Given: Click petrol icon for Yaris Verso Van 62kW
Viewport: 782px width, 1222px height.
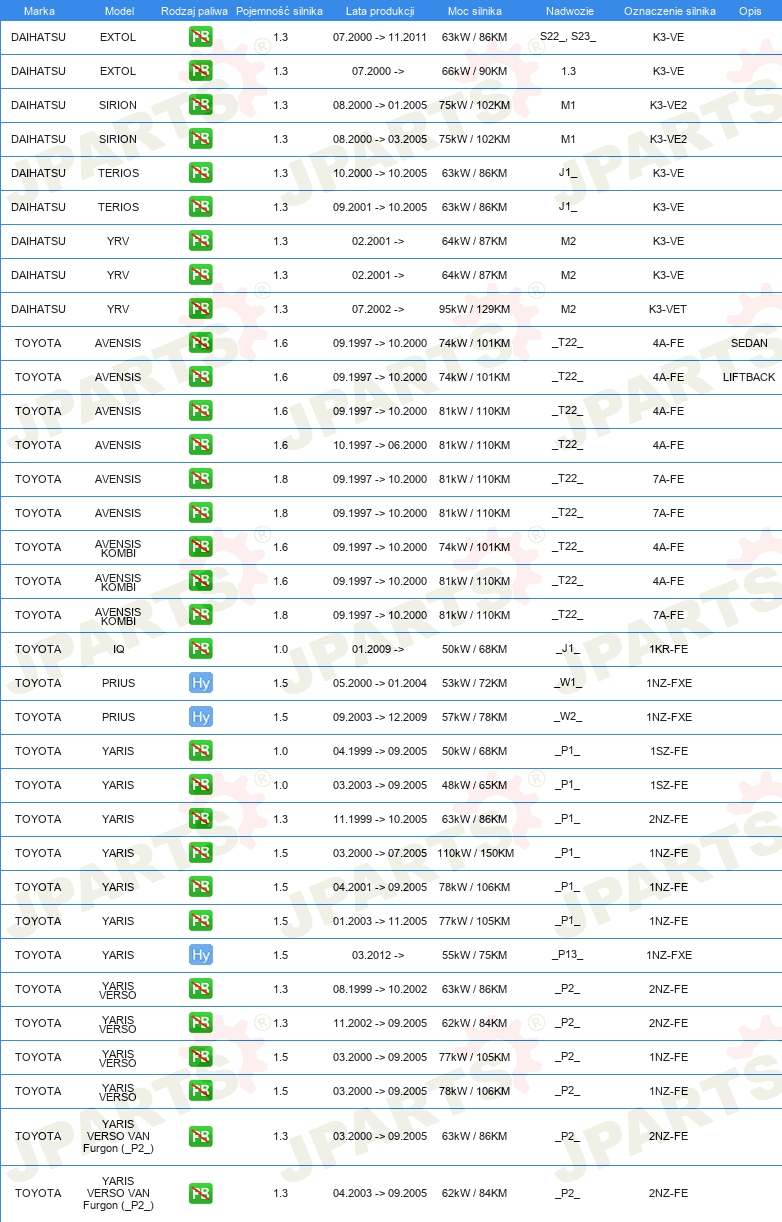Looking at the screenshot, I should [200, 1193].
